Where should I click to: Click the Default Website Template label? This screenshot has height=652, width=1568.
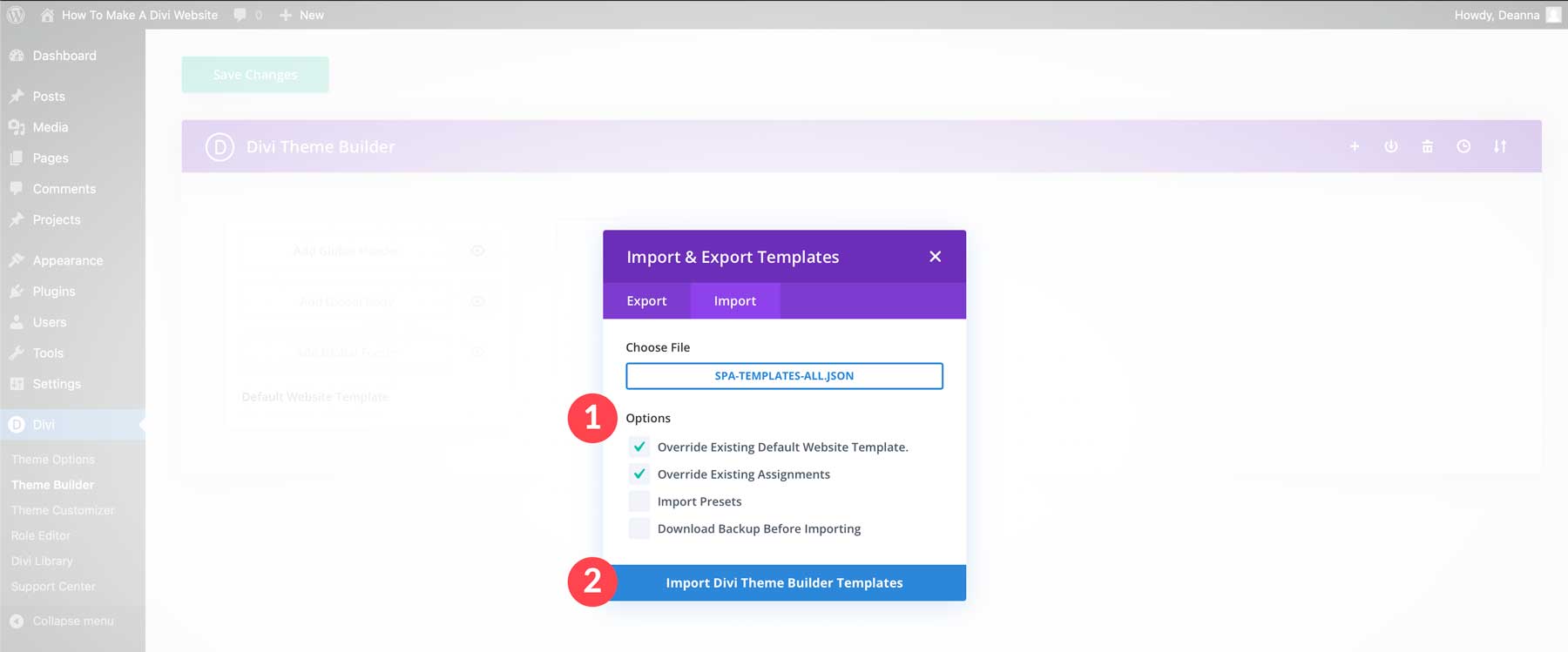coord(315,397)
